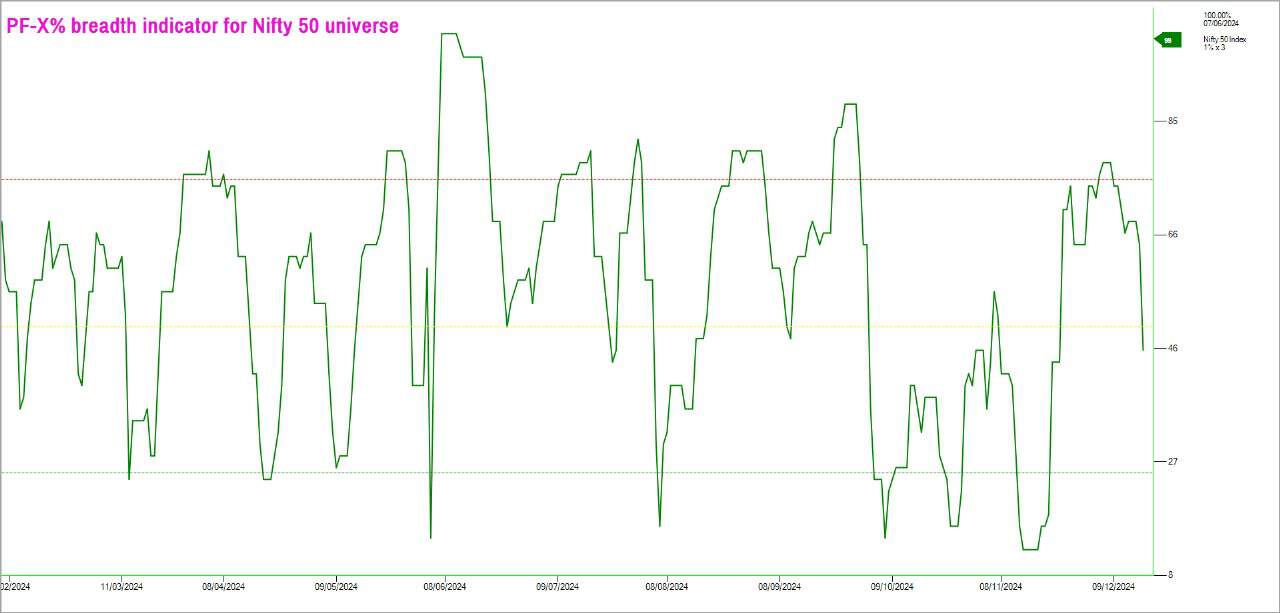
Task: Click the green 99 value marker
Action: 1168,40
